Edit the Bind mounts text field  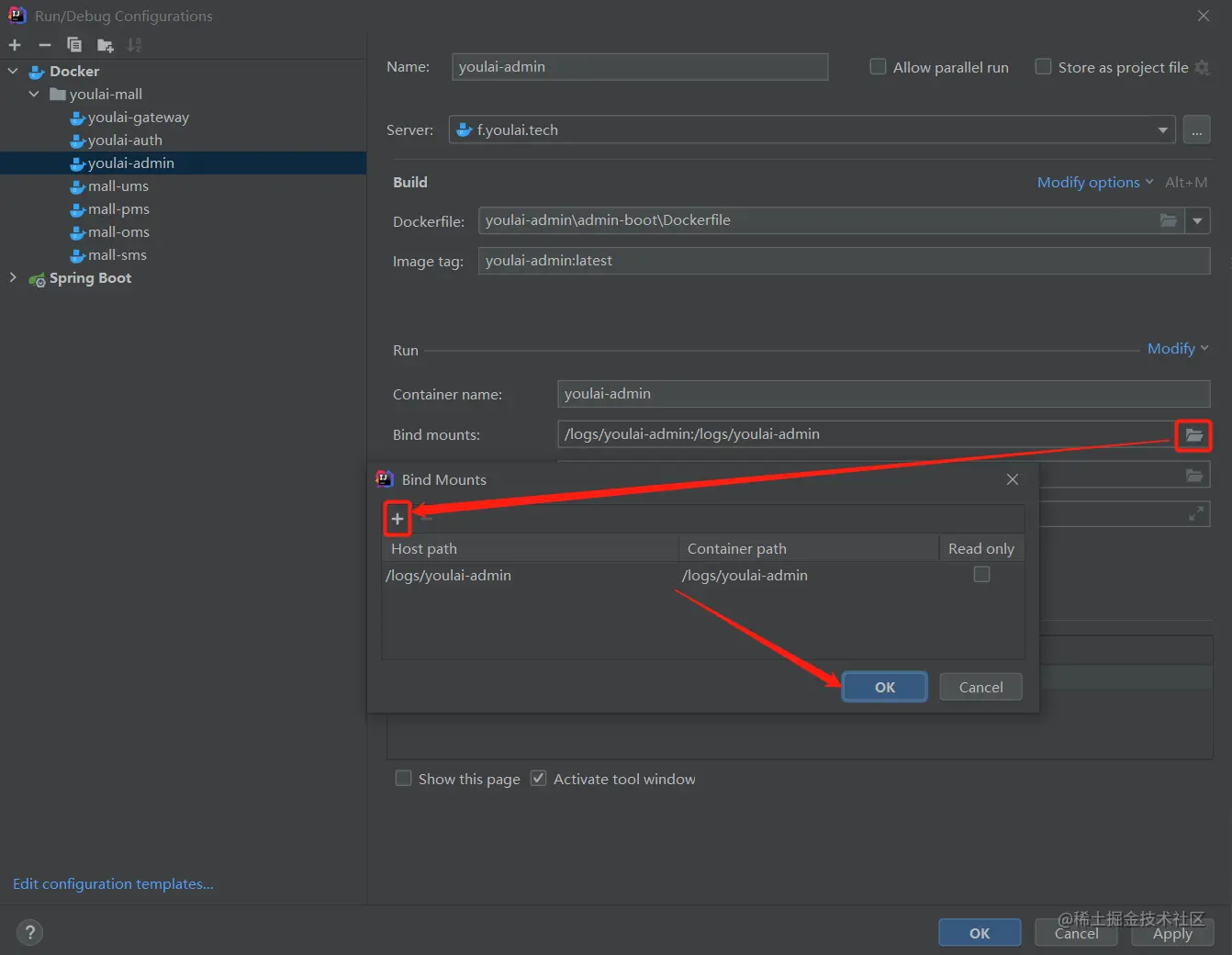[x=866, y=434]
